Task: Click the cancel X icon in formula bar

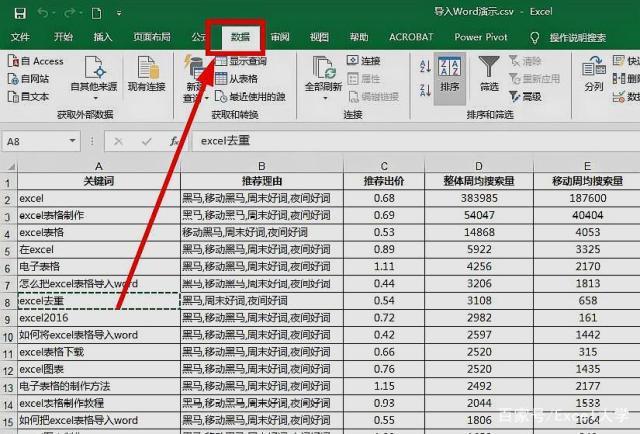Action: [x=118, y=141]
